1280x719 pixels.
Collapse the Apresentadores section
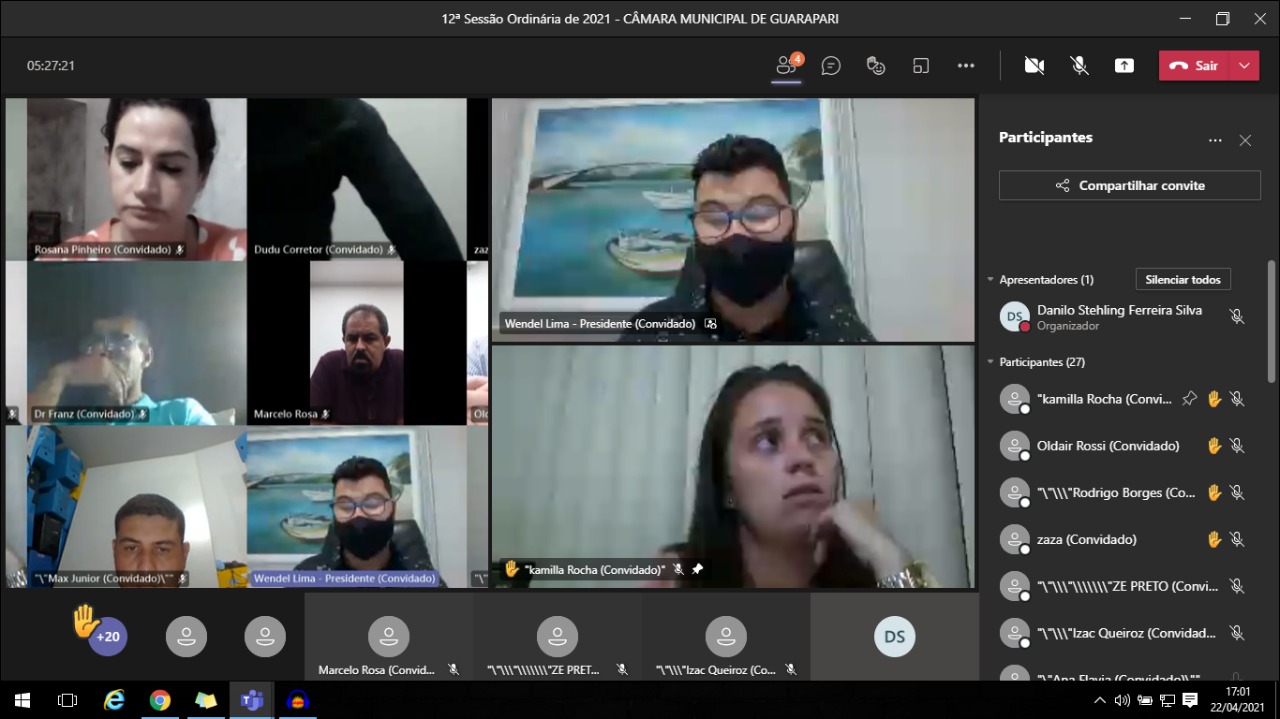pyautogui.click(x=990, y=280)
